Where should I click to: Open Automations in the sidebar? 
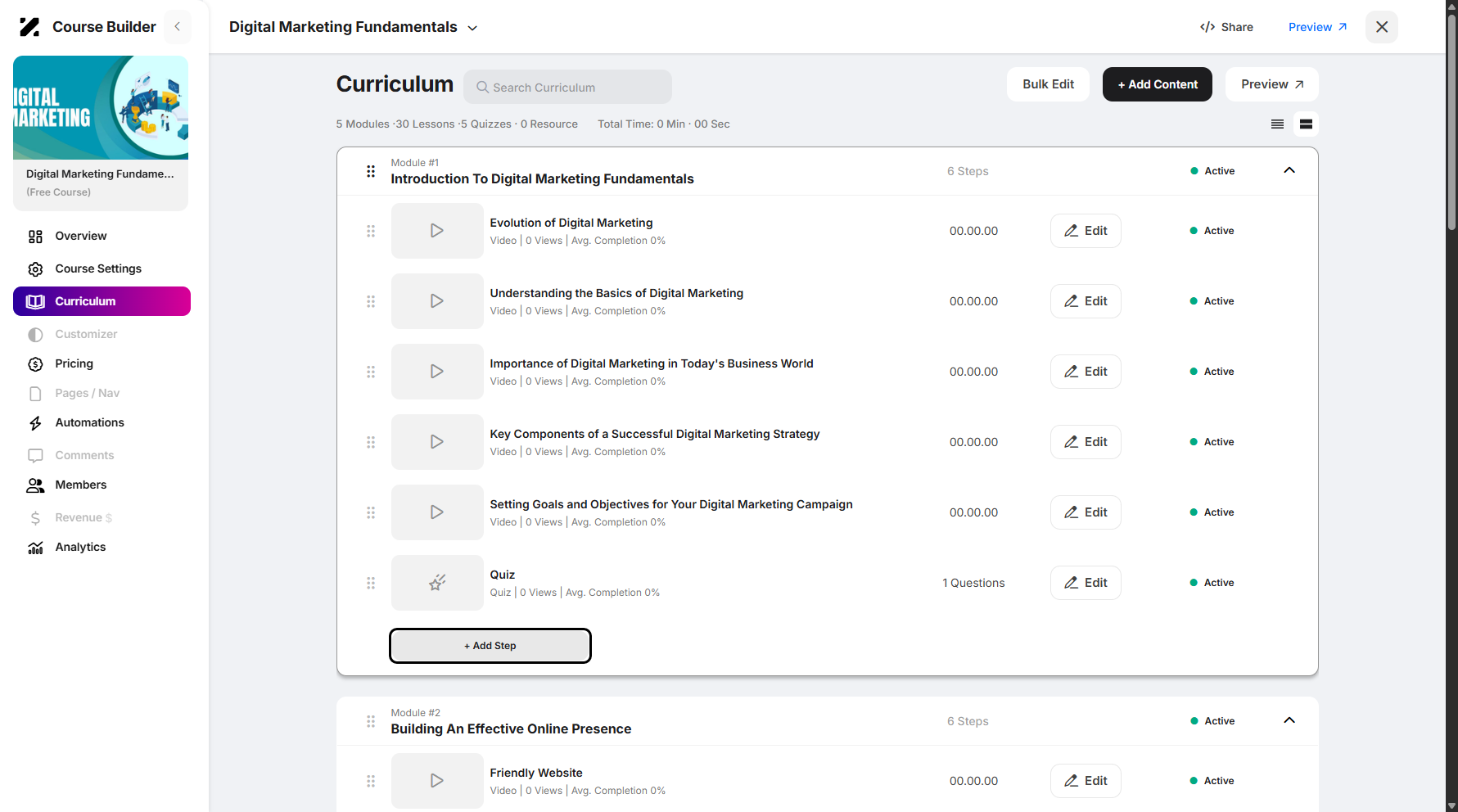pyautogui.click(x=102, y=422)
